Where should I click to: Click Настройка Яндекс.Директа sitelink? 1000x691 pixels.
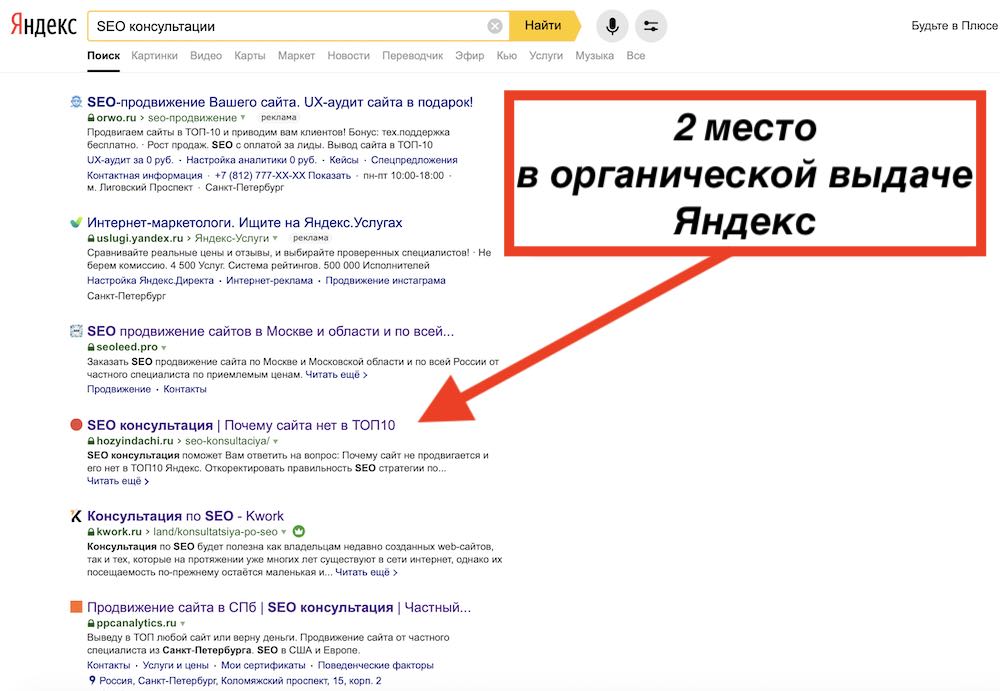pos(151,280)
